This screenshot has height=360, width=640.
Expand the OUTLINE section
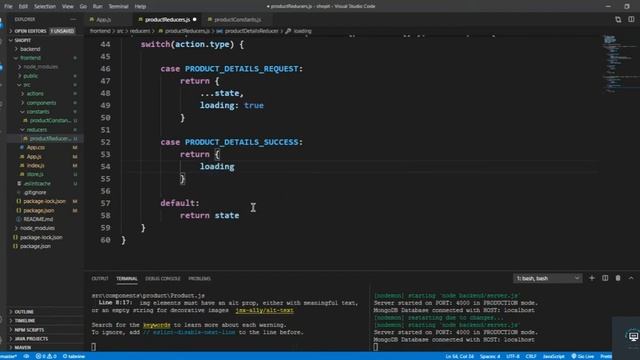pos(24,312)
